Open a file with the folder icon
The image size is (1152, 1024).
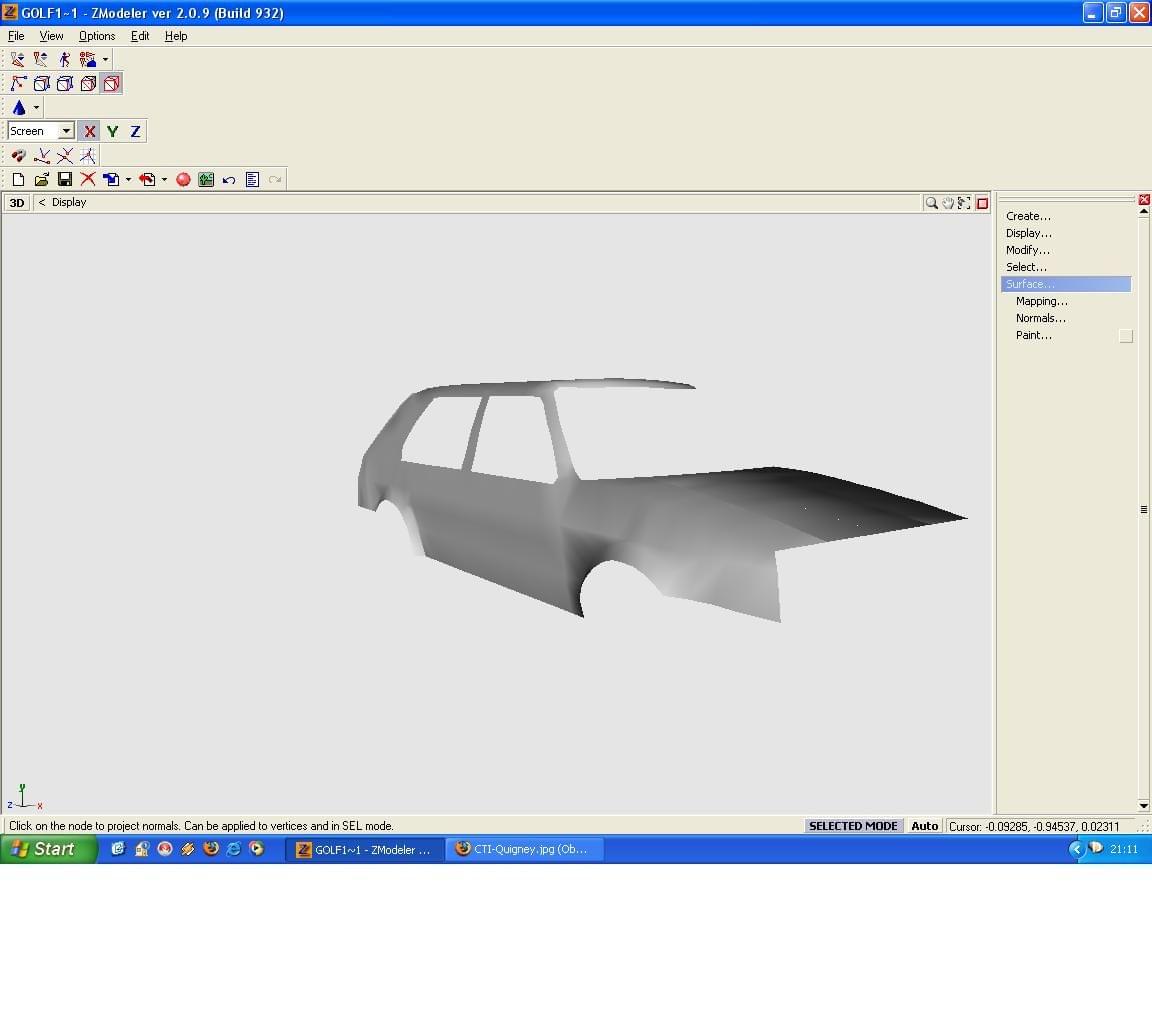[x=41, y=179]
